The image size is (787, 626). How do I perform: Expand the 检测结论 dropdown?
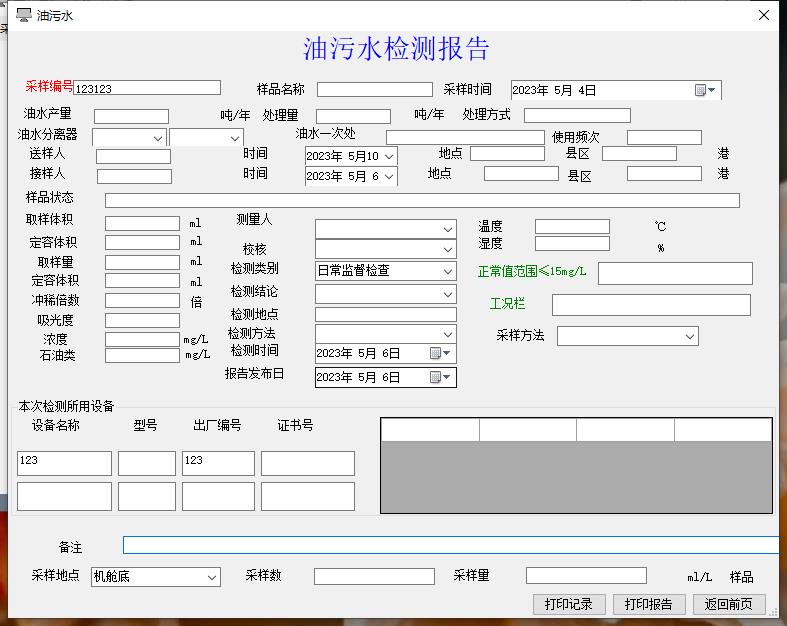tap(447, 295)
